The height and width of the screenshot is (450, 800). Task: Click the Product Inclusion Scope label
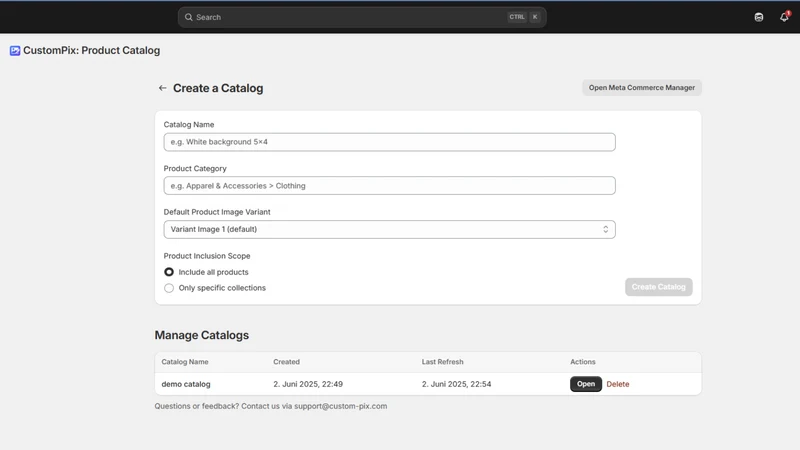tap(207, 256)
